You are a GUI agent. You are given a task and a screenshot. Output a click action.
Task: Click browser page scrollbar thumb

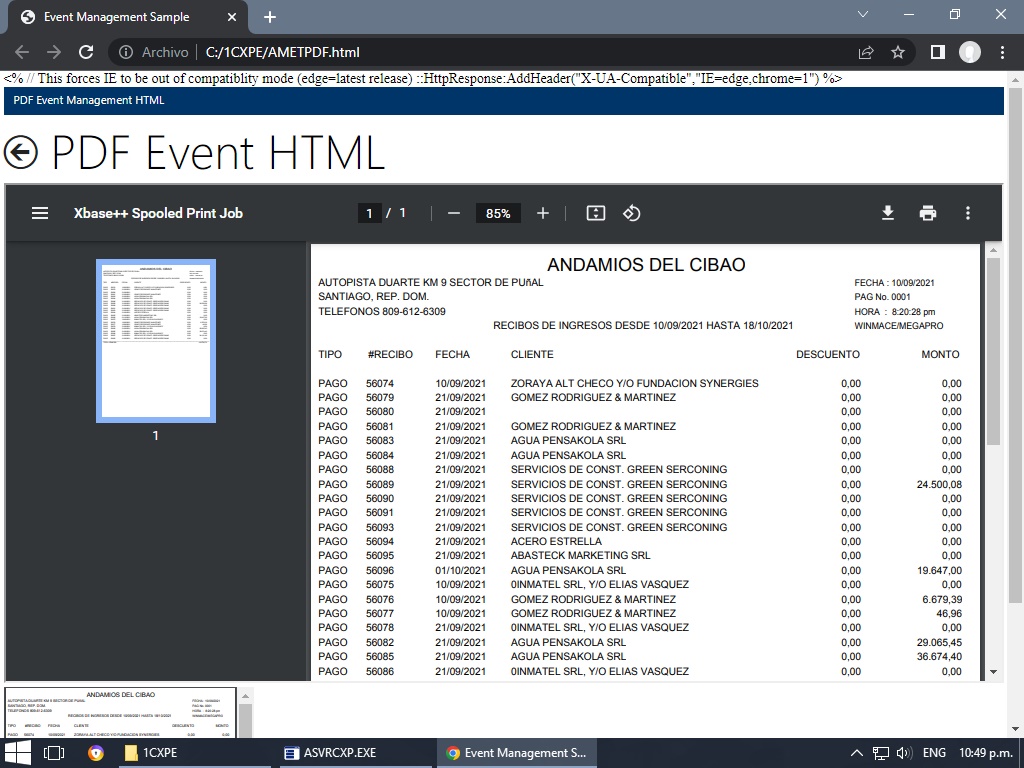point(1015,345)
